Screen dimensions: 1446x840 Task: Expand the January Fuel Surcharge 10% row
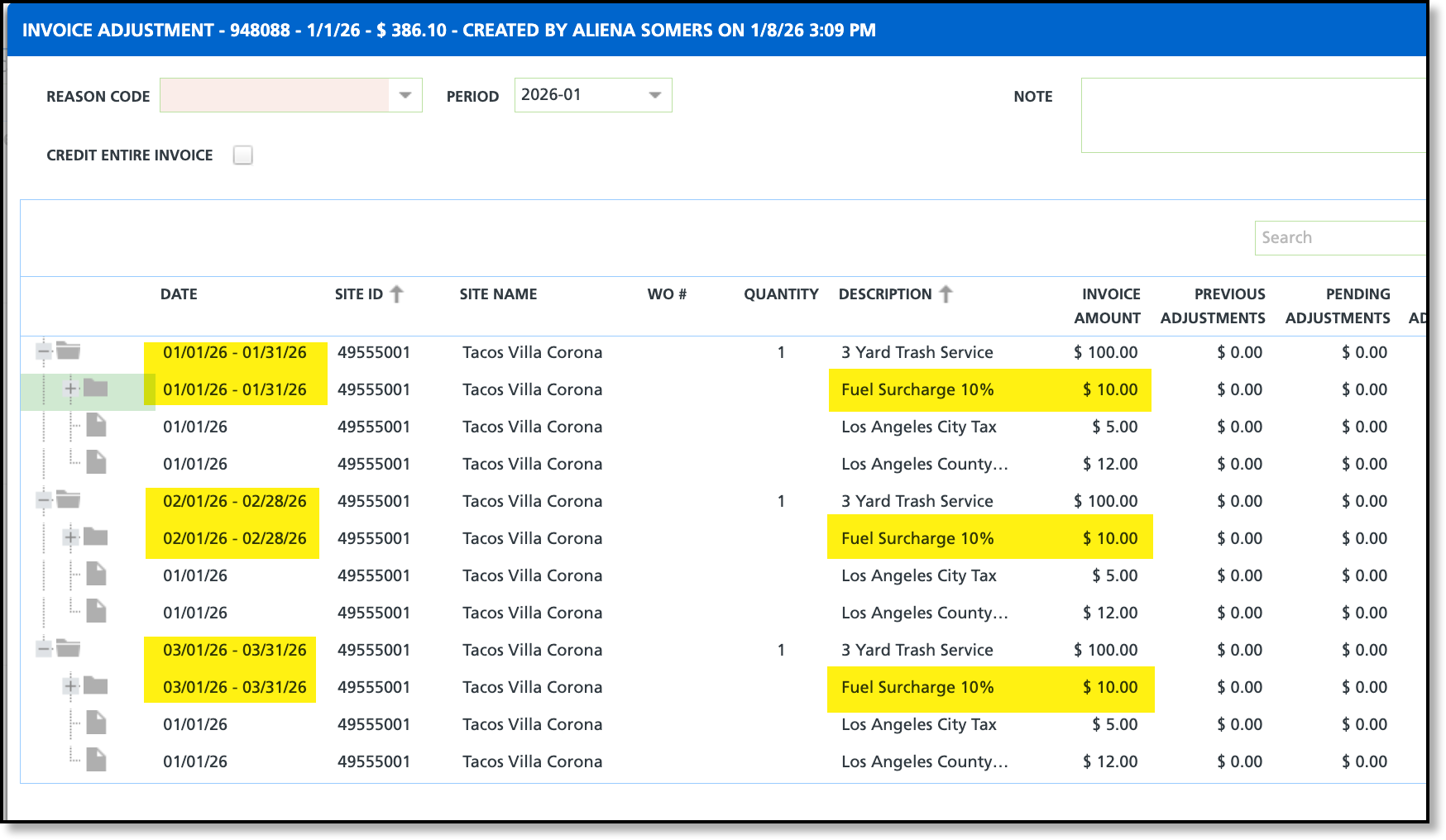[x=71, y=389]
